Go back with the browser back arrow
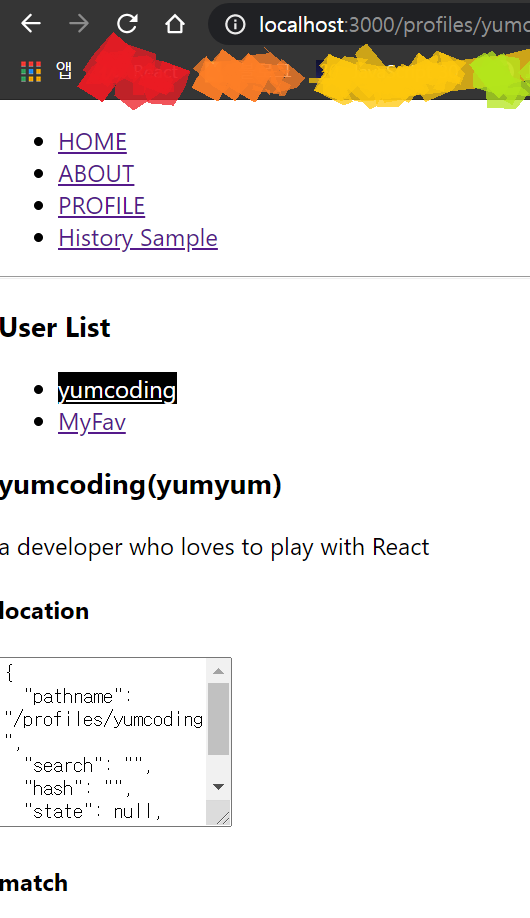 click(x=30, y=23)
